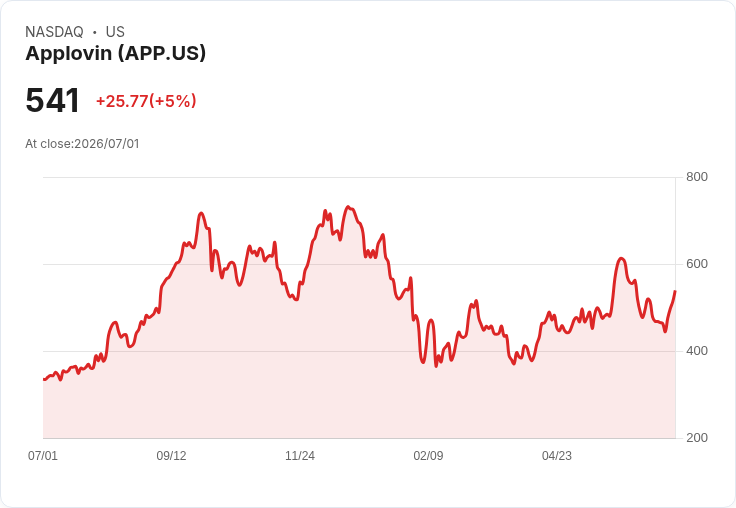Click the 07/01 x-axis date label
Viewport: 736px width, 508px height.
point(43,455)
